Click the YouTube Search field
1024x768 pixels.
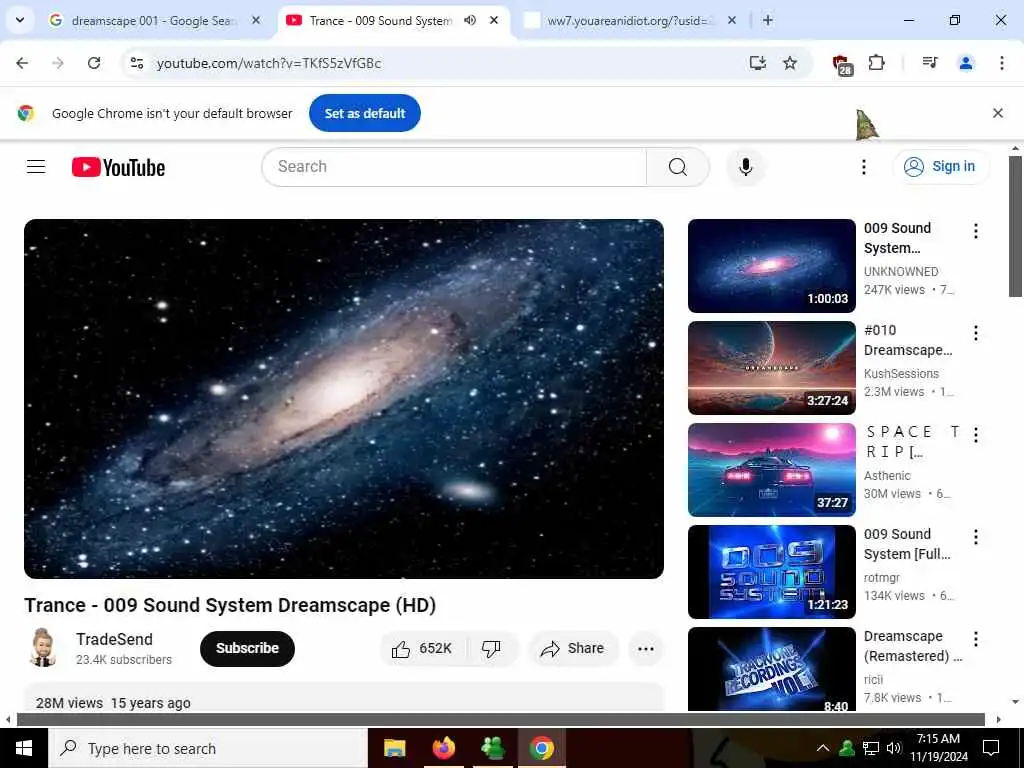click(454, 167)
